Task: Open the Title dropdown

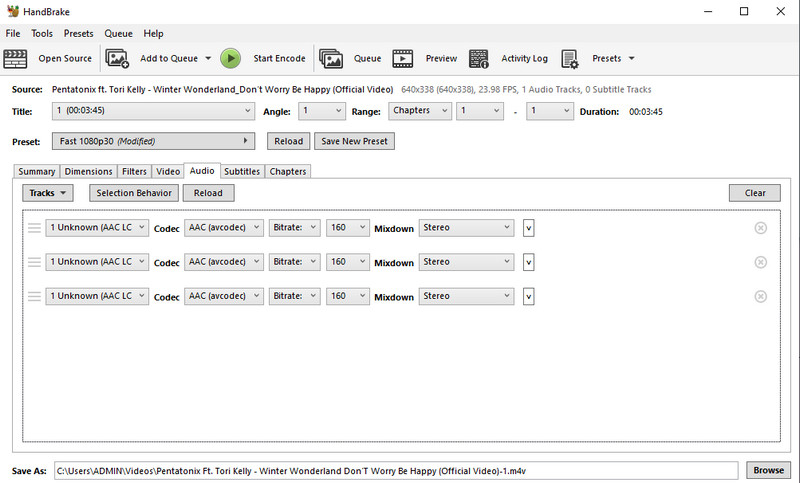Action: click(x=153, y=111)
